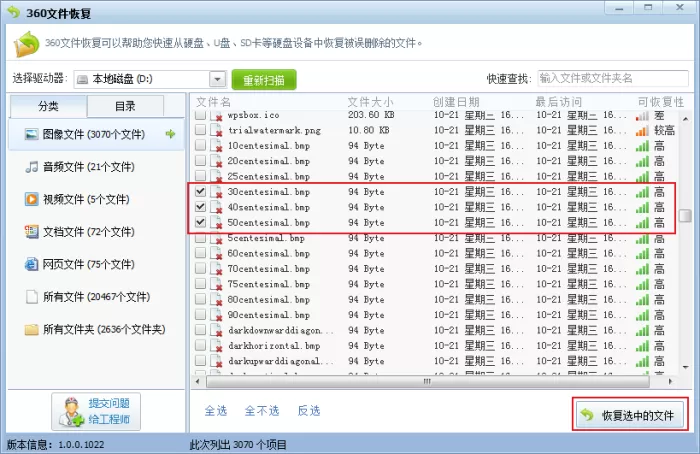
Task: Click the local disk drive icon
Action: 82,79
